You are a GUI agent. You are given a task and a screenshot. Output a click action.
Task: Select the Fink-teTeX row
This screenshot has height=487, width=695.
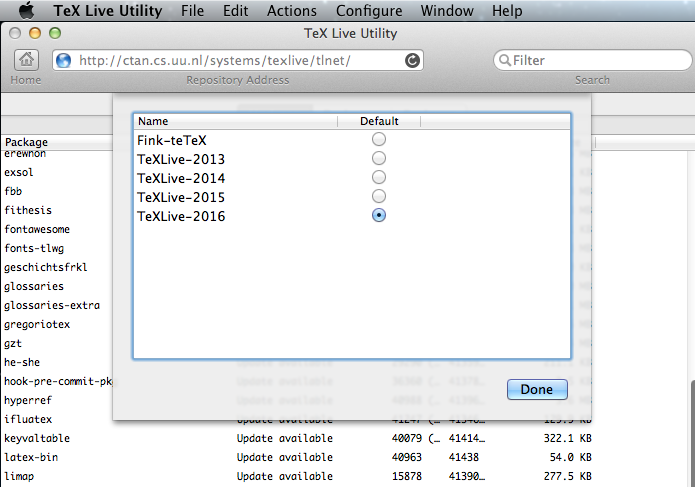point(352,140)
